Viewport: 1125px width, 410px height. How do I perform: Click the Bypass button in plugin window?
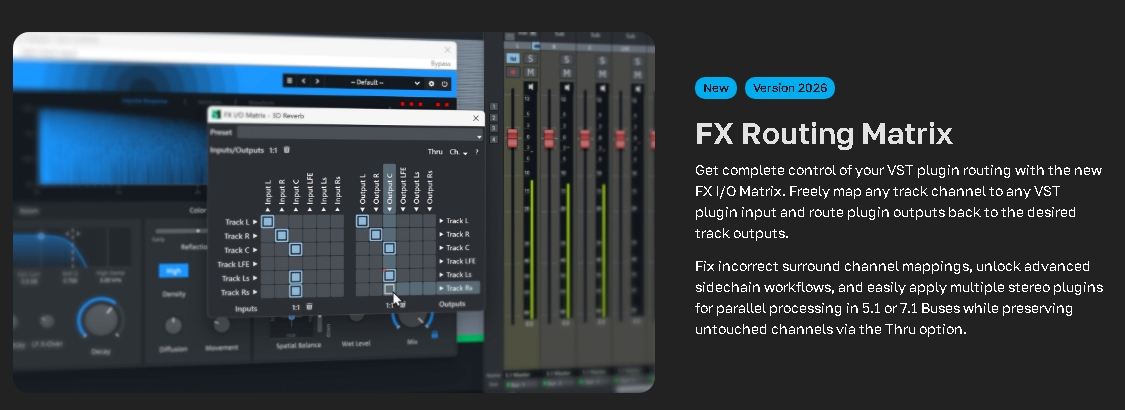tap(441, 64)
